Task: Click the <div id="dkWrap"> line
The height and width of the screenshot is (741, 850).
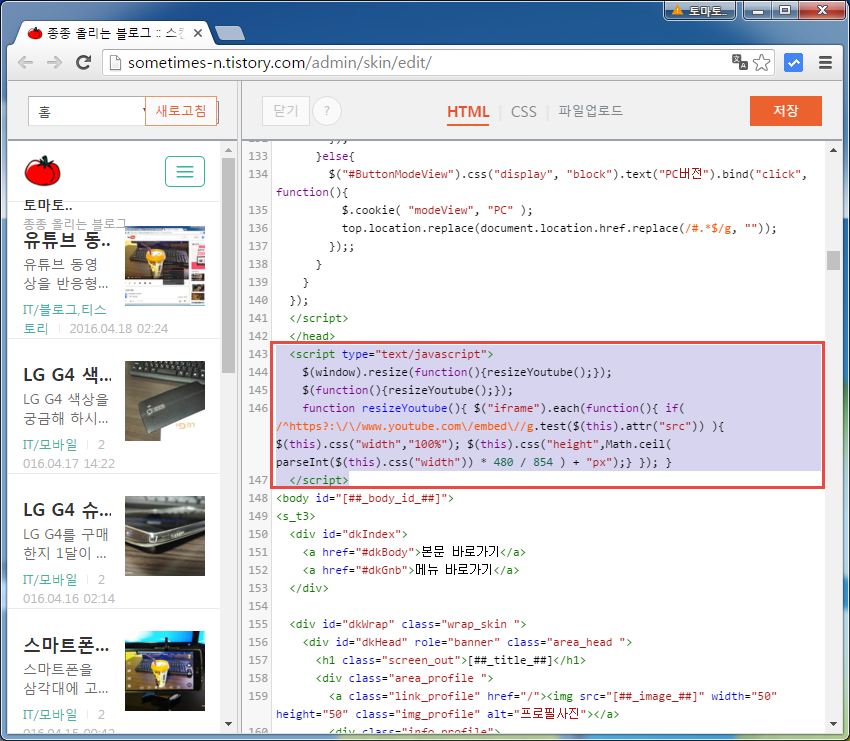Action: pyautogui.click(x=408, y=624)
